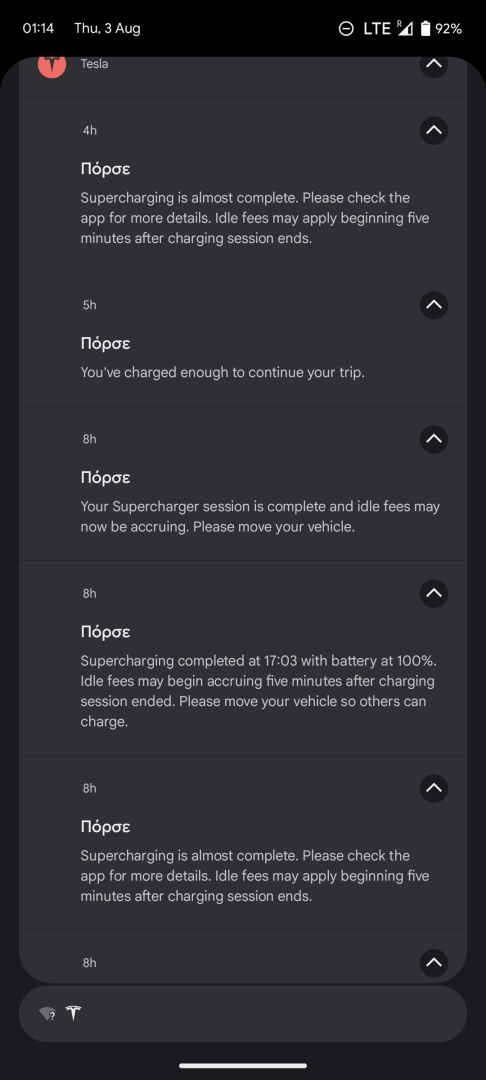Collapse the 4h Supercharging almost complete notification
This screenshot has height=1080, width=486.
pyautogui.click(x=434, y=130)
